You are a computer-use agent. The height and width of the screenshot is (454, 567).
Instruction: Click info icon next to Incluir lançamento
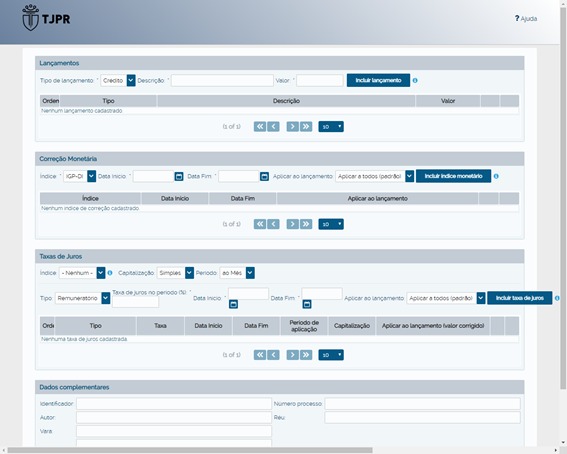pyautogui.click(x=415, y=81)
